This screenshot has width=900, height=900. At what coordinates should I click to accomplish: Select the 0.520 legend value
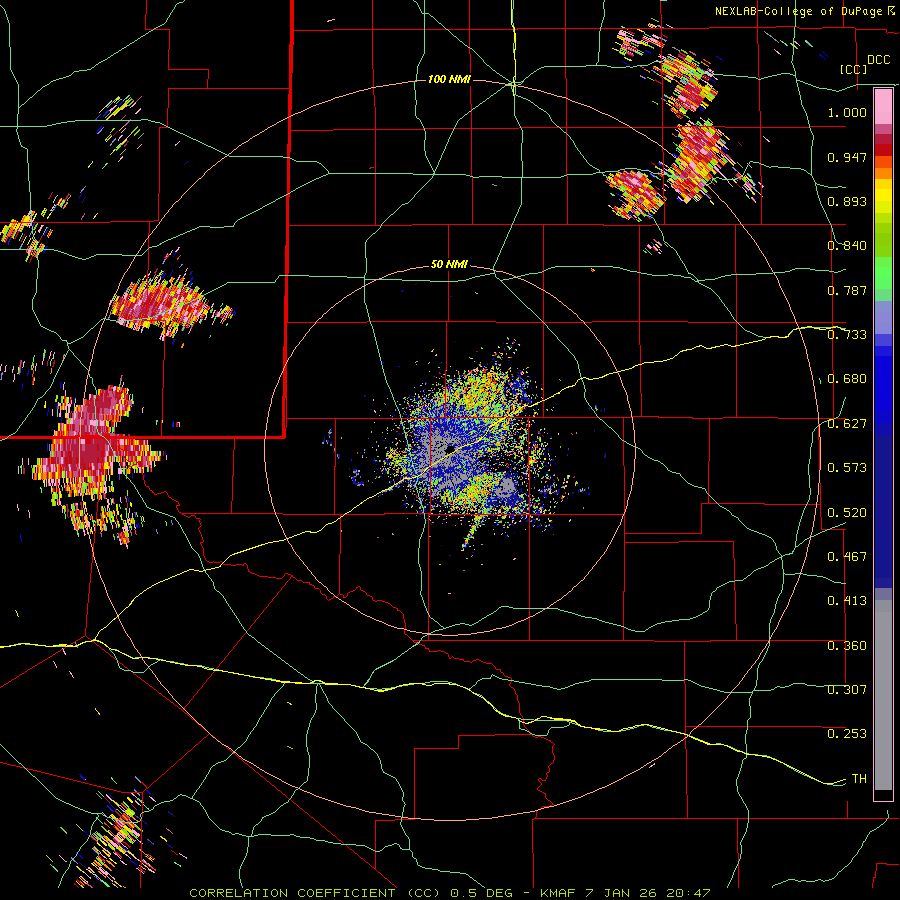pos(847,513)
